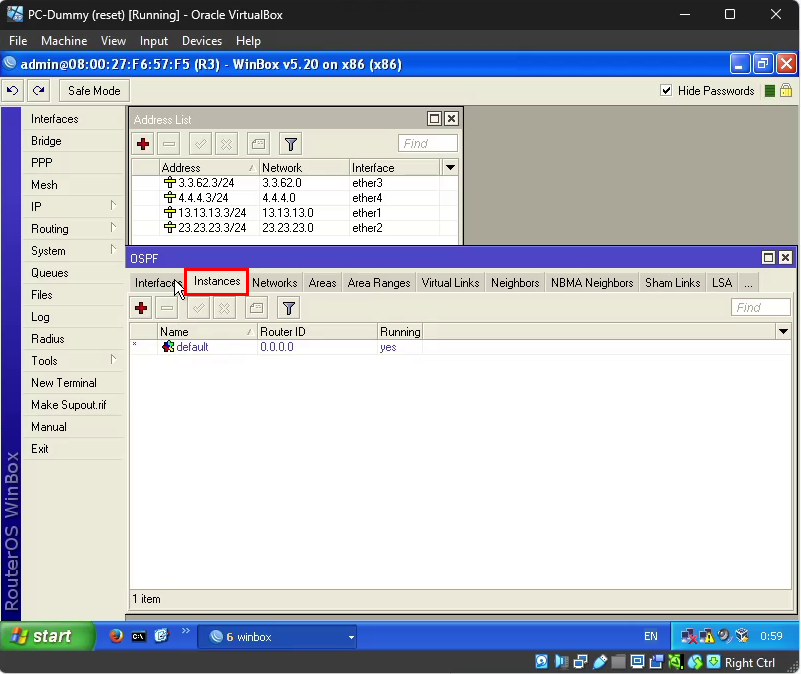The image size is (801, 674).
Task: Open the winbox taskbar group dropdown
Action: pyautogui.click(x=351, y=637)
